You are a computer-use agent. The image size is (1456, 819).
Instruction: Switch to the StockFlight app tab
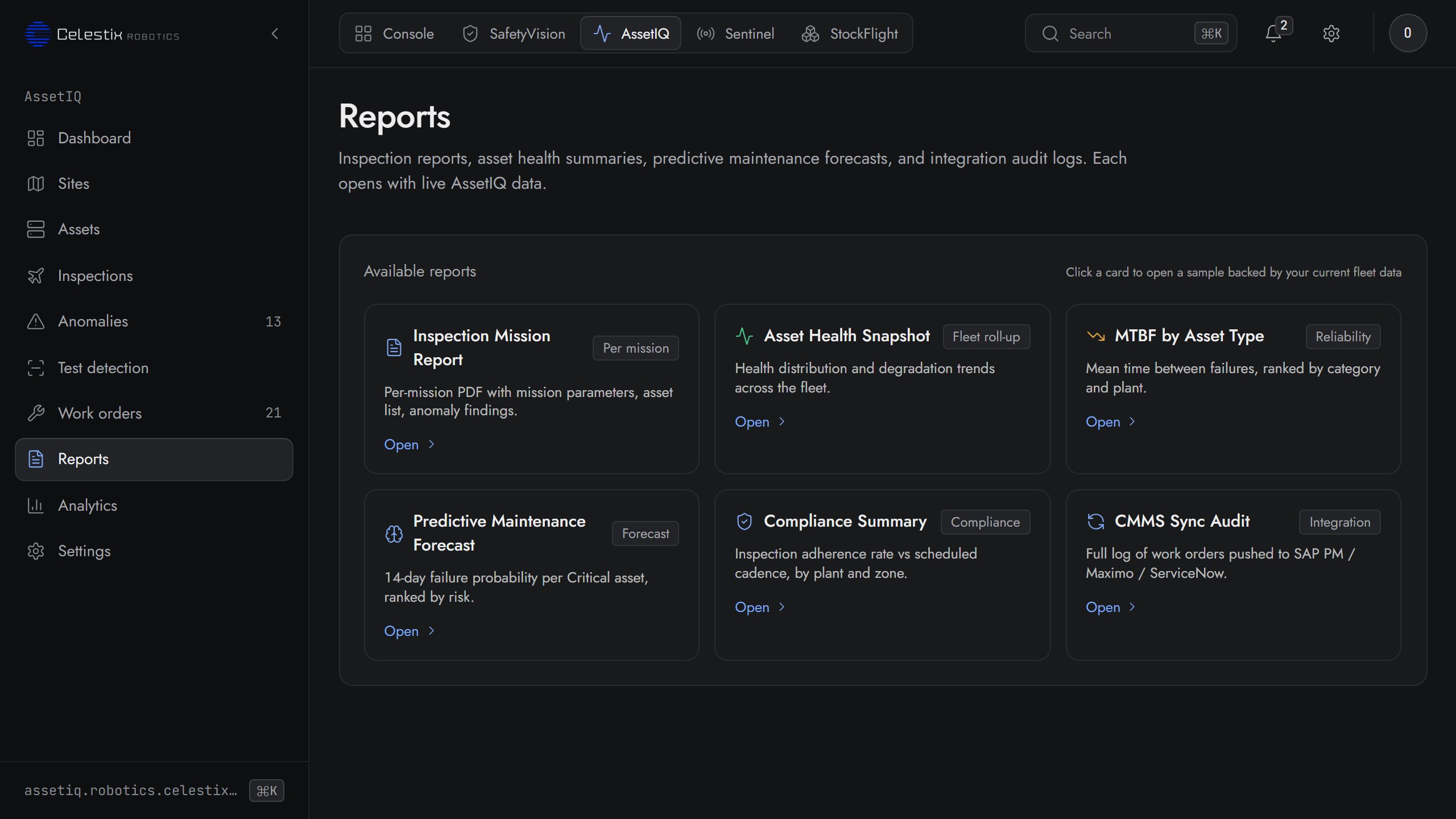point(850,34)
